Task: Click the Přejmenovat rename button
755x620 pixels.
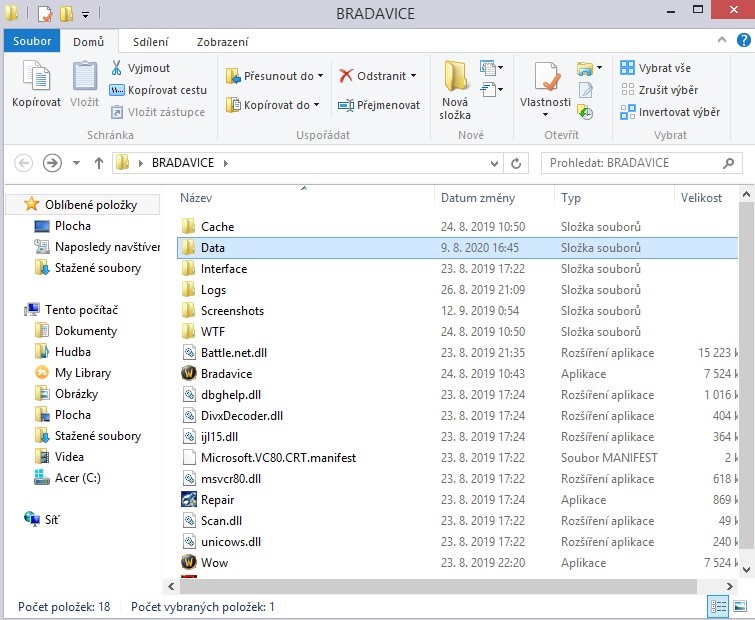Action: (x=379, y=105)
